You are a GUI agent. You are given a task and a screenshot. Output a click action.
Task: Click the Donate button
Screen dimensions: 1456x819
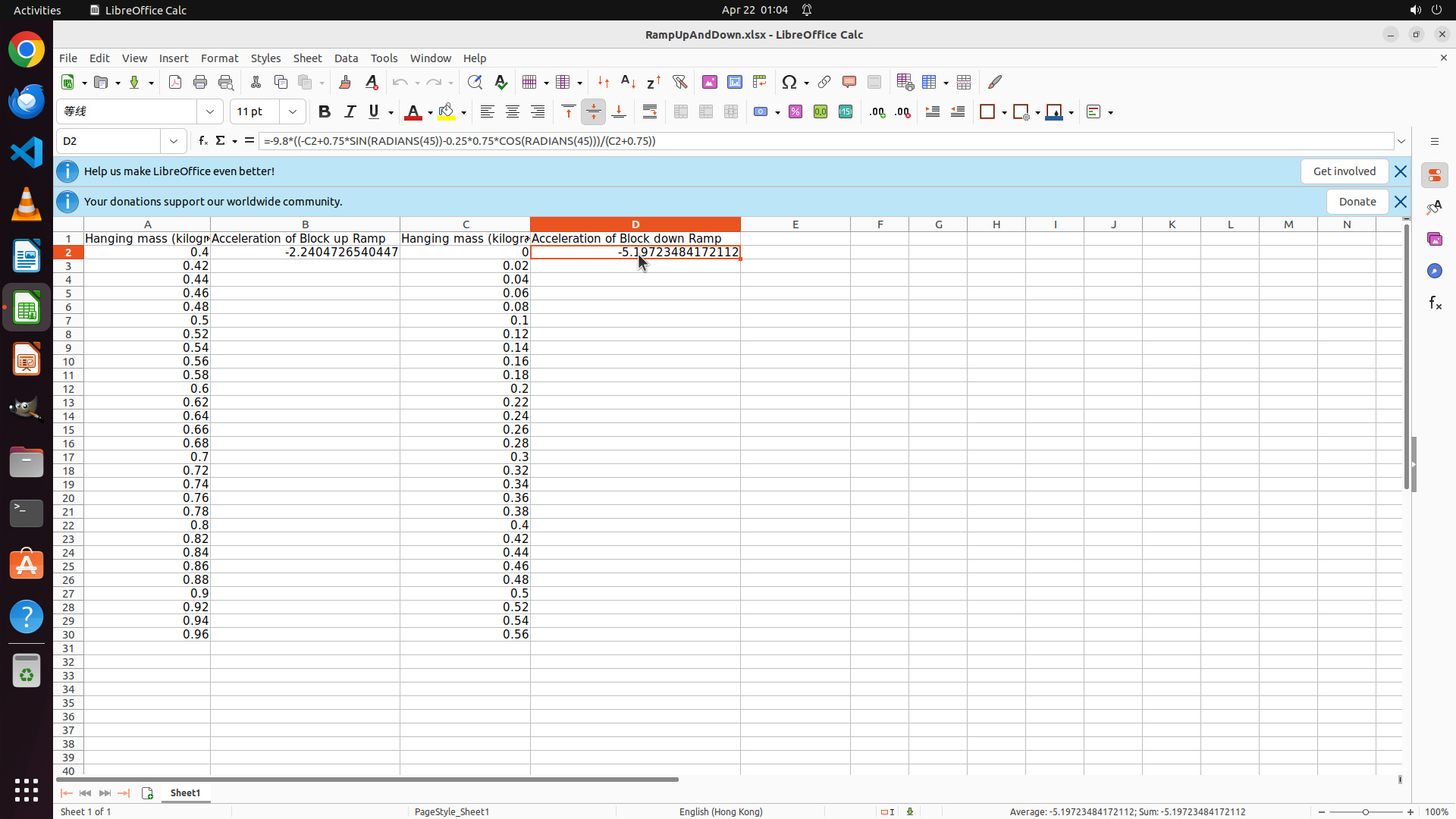[1357, 202]
